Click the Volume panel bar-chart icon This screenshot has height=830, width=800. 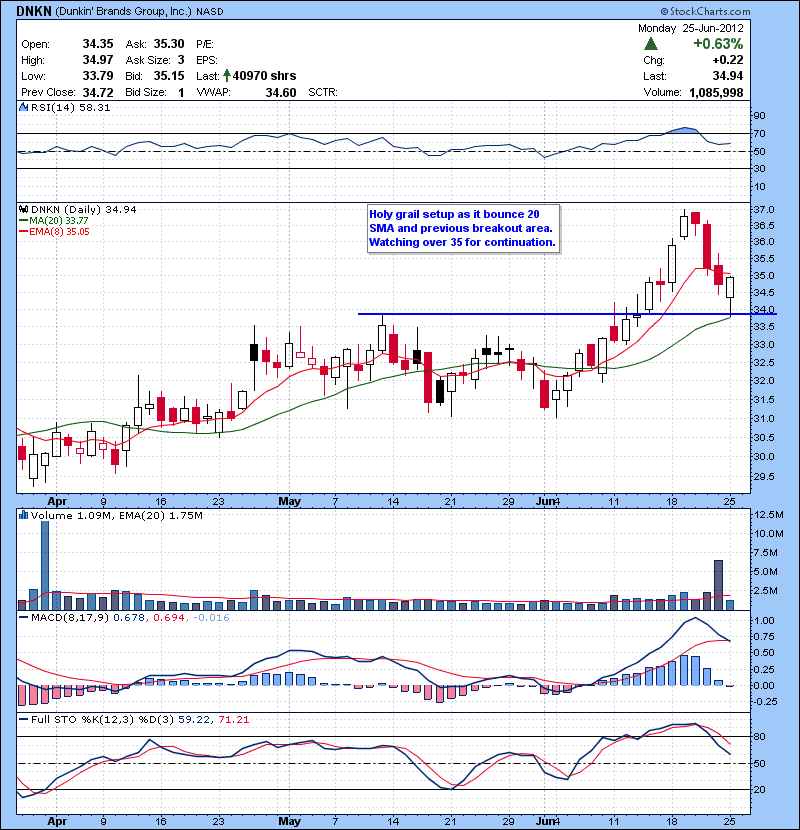(23, 515)
